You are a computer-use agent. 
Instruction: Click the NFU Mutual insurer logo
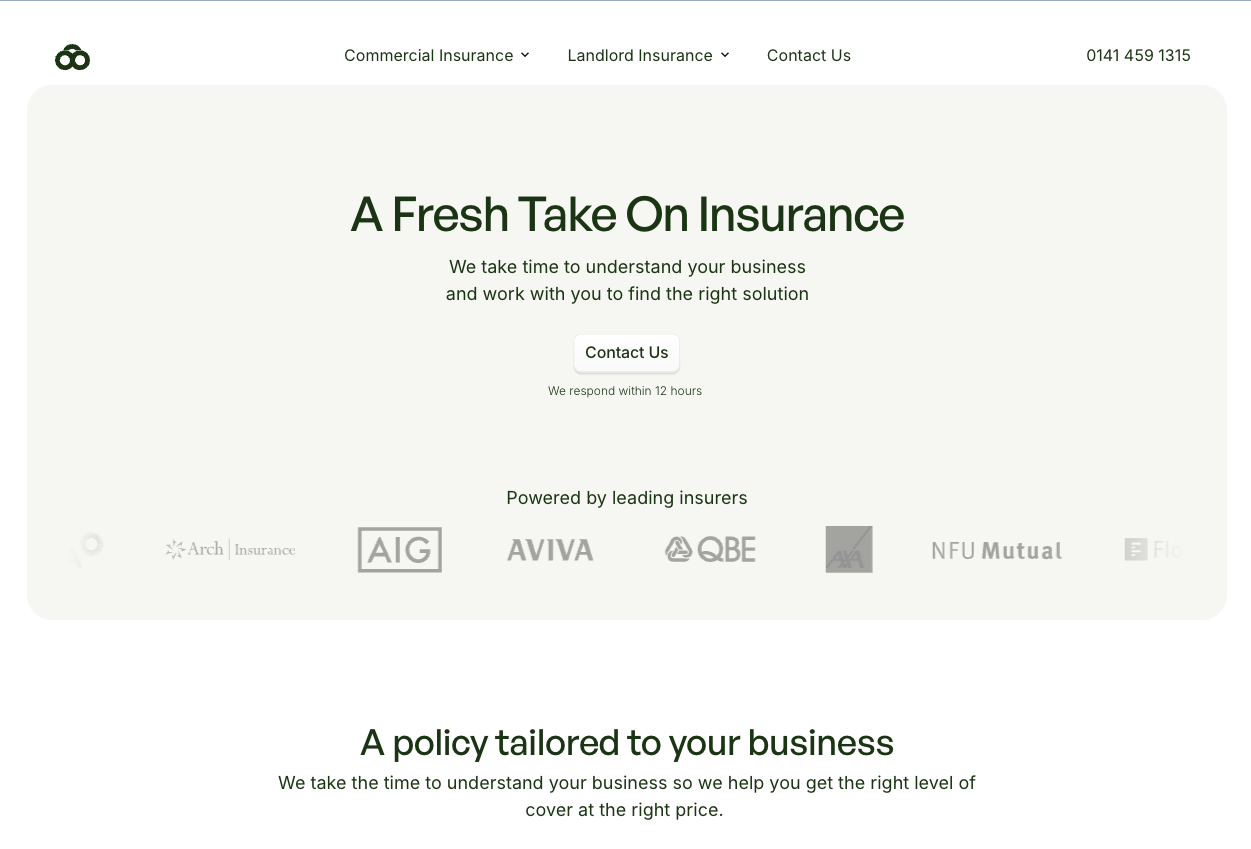pos(996,549)
